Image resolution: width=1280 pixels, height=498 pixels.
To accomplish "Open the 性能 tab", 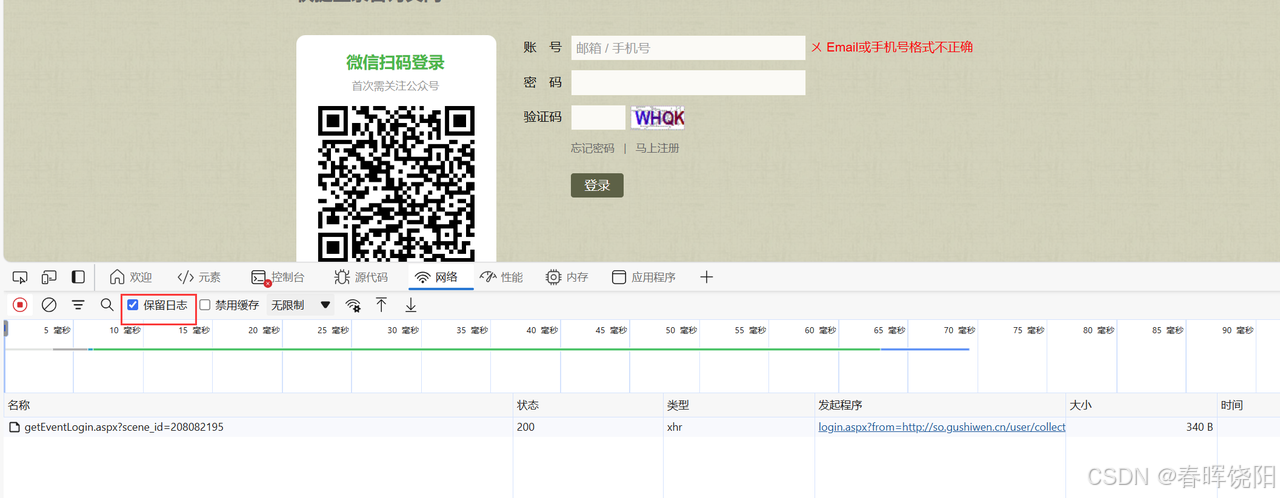I will [x=502, y=277].
